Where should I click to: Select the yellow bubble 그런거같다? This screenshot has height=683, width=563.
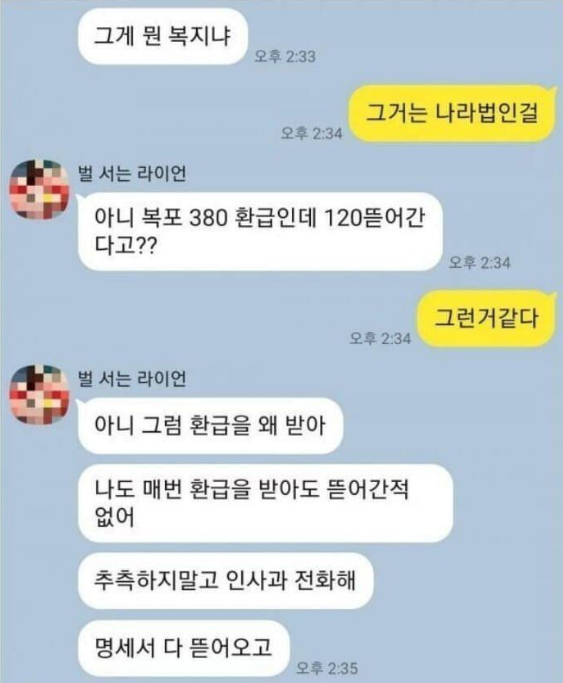point(486,318)
